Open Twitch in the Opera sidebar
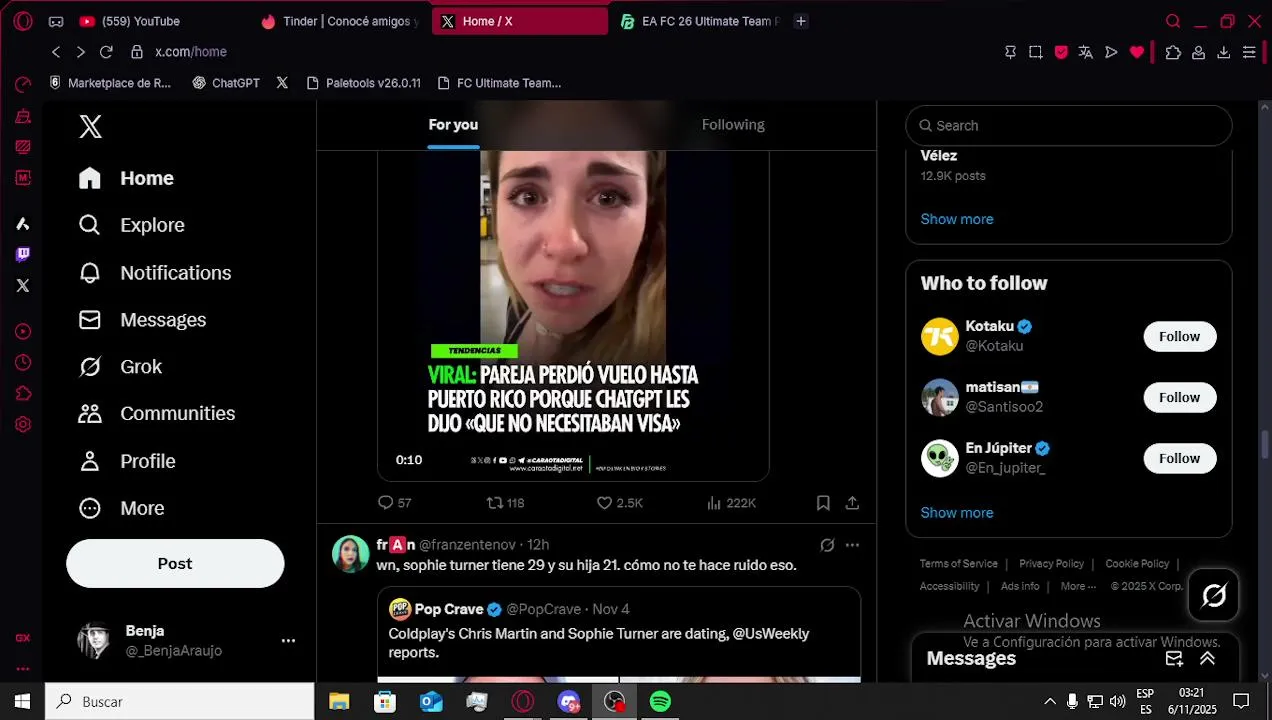The width and height of the screenshot is (1272, 720). (23, 254)
